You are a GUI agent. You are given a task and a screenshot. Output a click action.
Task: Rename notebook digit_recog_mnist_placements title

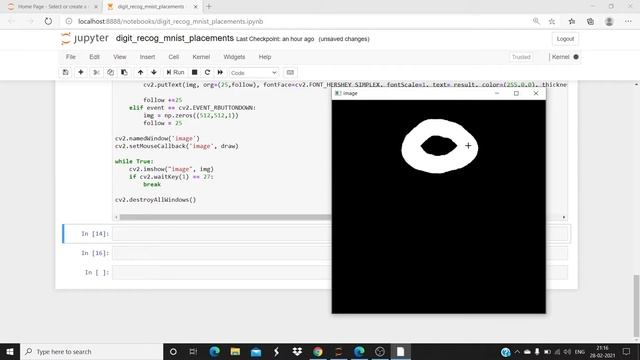pyautogui.click(x=175, y=38)
